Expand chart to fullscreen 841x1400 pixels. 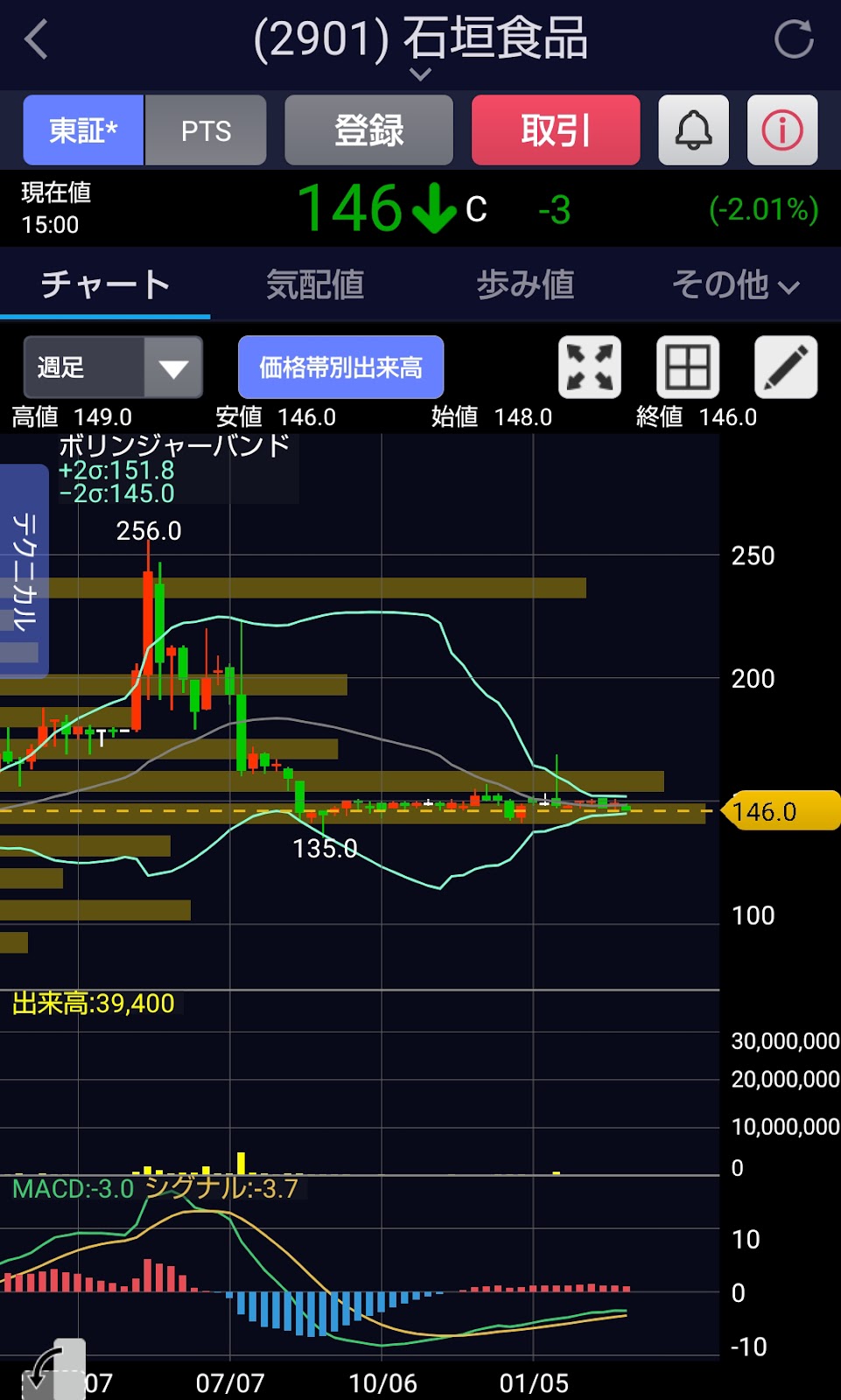coord(590,367)
